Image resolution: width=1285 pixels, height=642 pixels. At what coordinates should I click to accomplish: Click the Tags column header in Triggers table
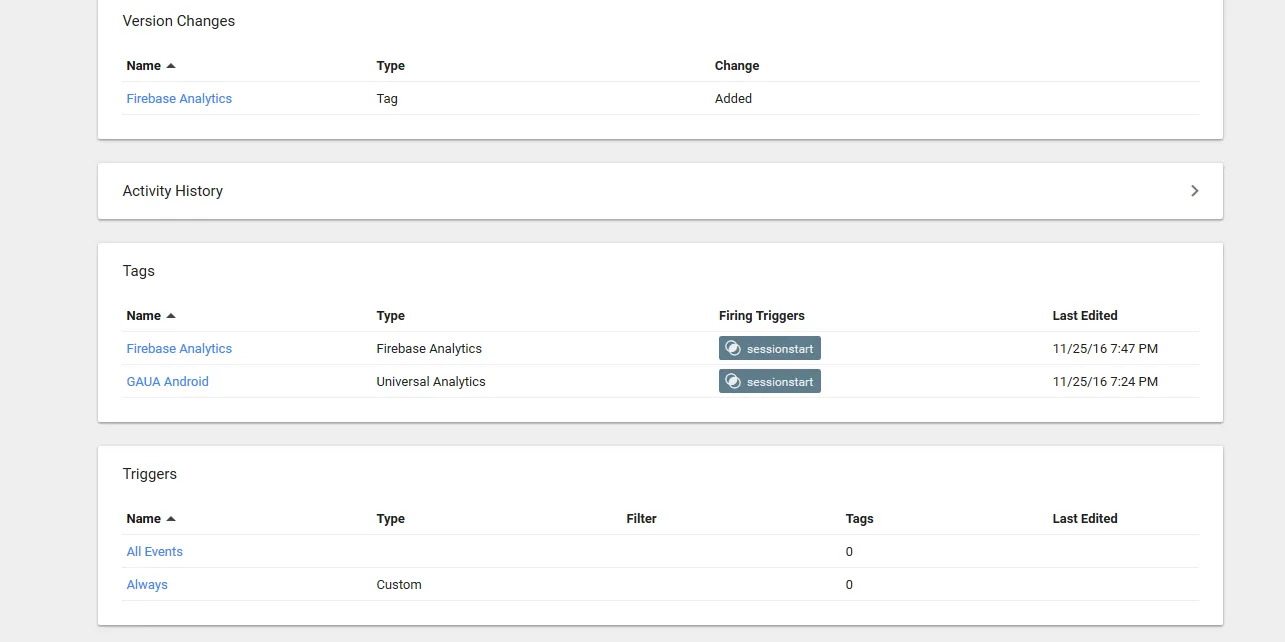click(x=859, y=519)
